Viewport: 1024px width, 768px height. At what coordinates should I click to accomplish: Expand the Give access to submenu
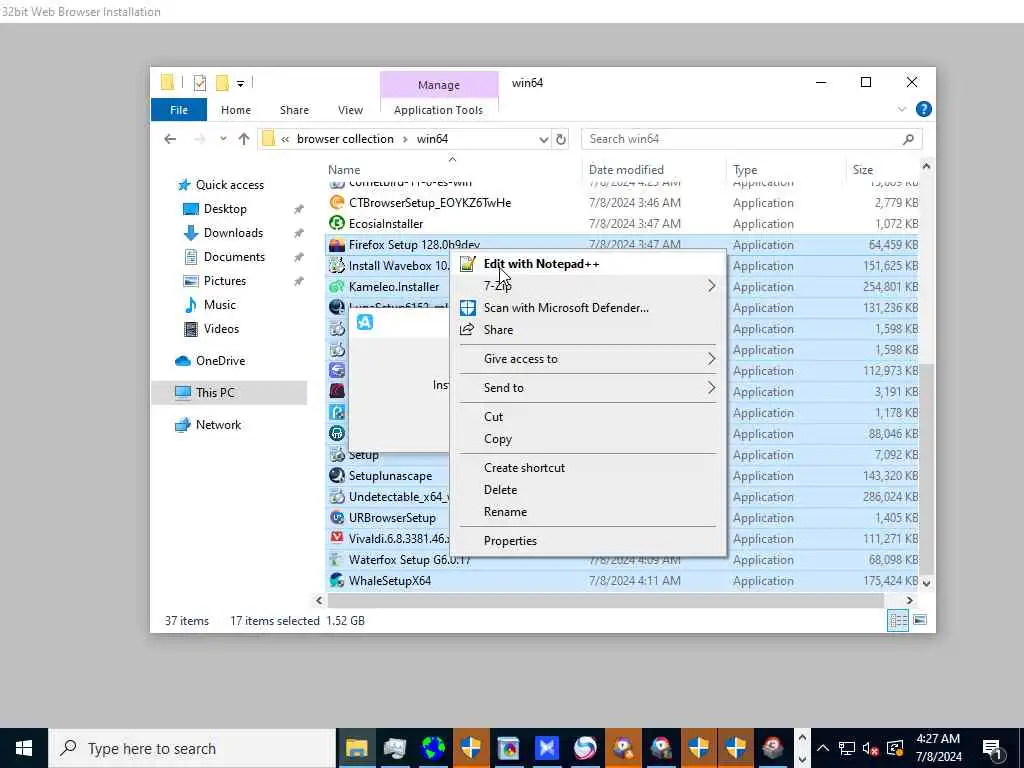coord(711,359)
